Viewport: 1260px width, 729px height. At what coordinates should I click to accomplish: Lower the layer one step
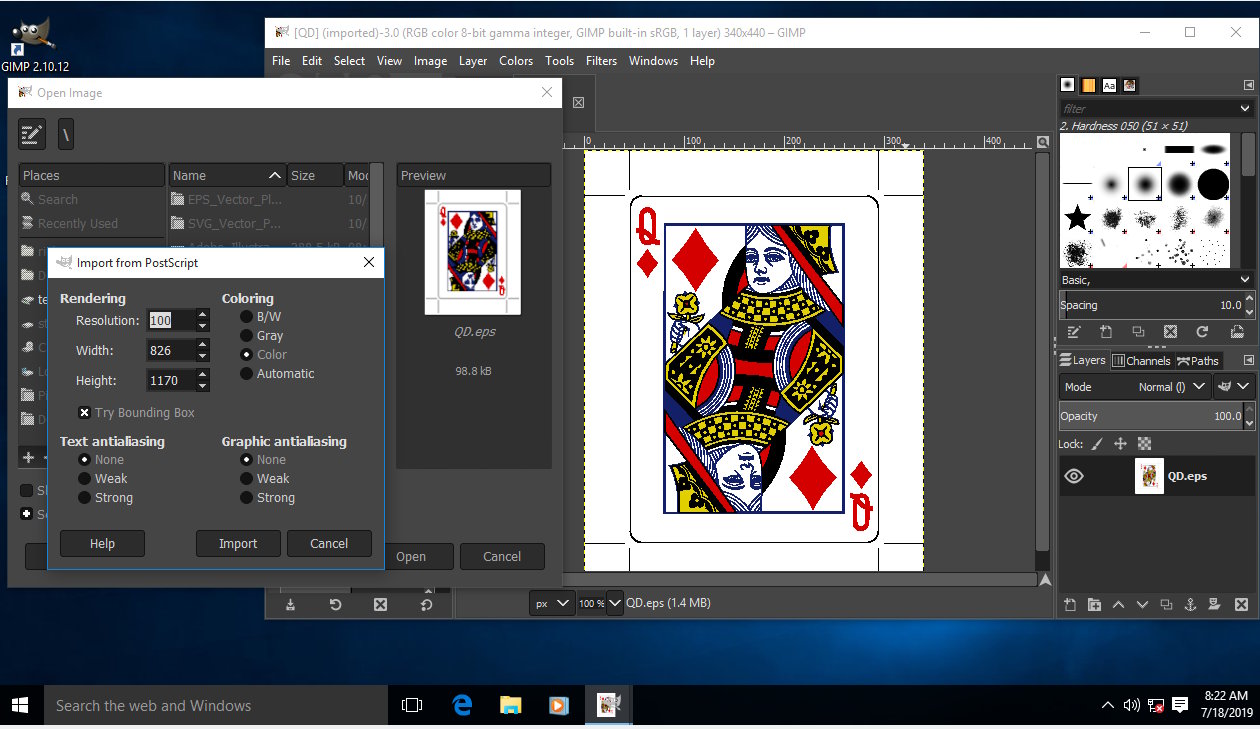pos(1142,604)
